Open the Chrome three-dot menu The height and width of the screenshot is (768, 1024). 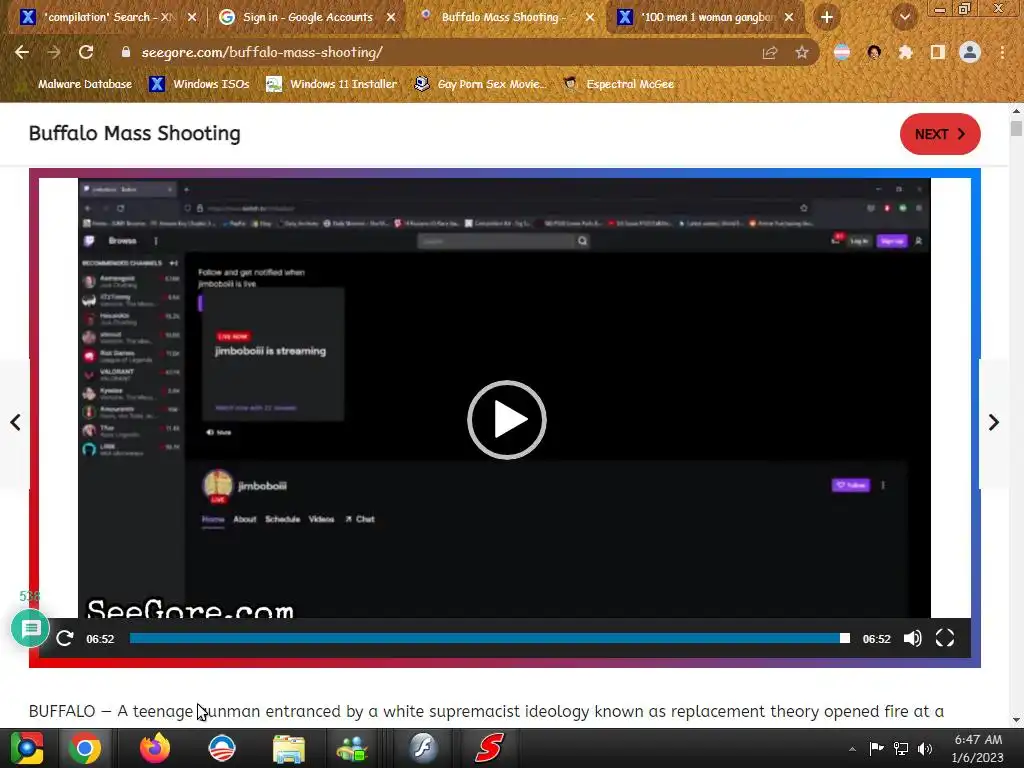tap(1002, 52)
